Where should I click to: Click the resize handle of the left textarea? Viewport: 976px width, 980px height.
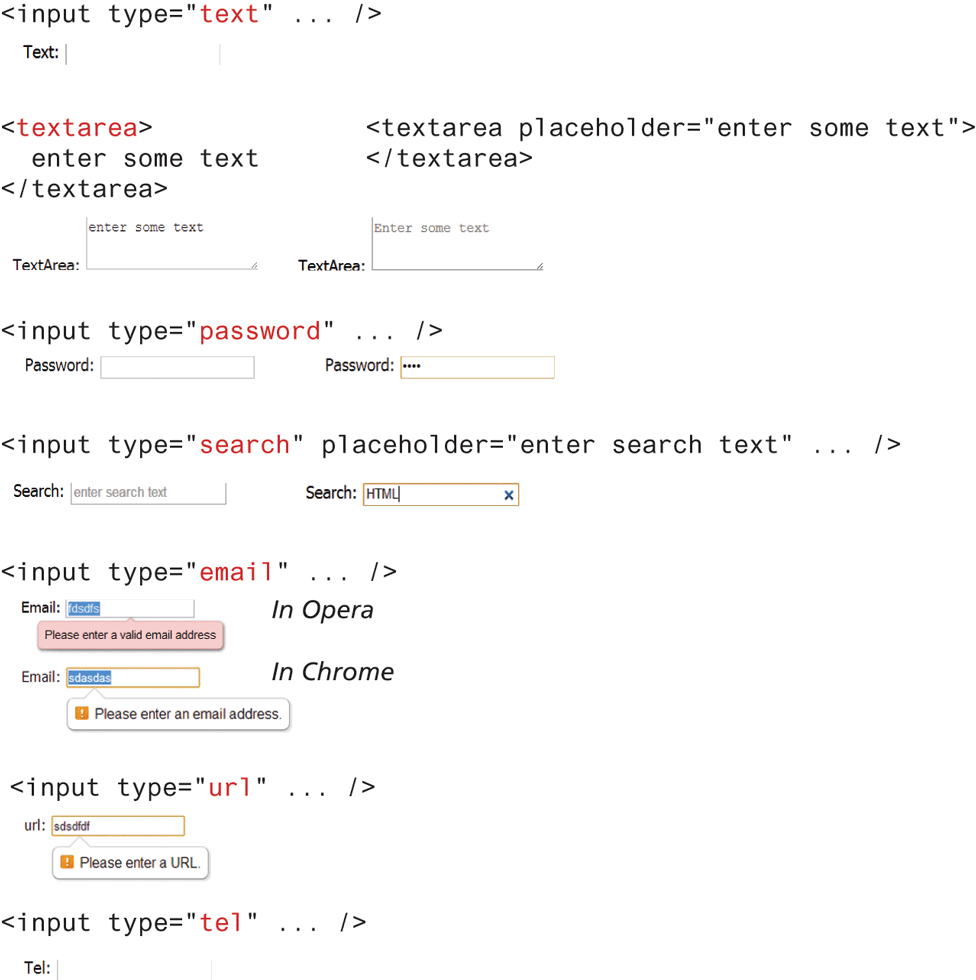pos(254,265)
